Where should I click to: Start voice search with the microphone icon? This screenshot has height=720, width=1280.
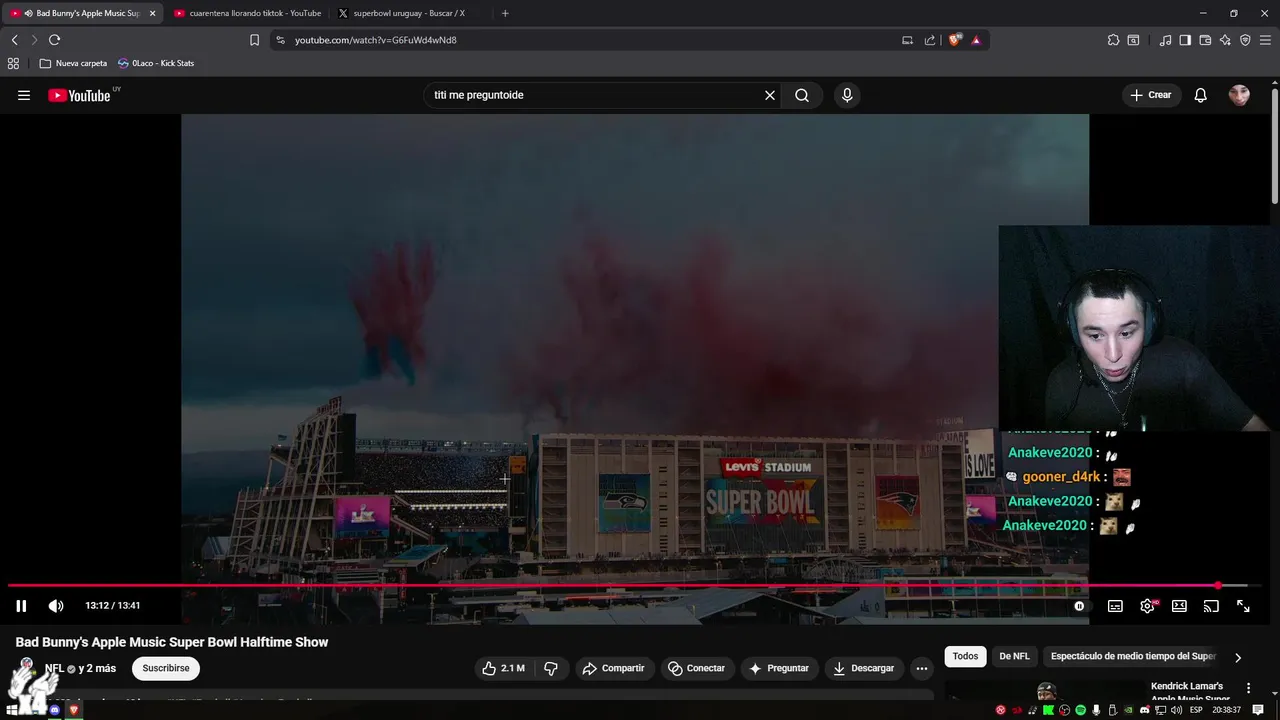(x=847, y=95)
